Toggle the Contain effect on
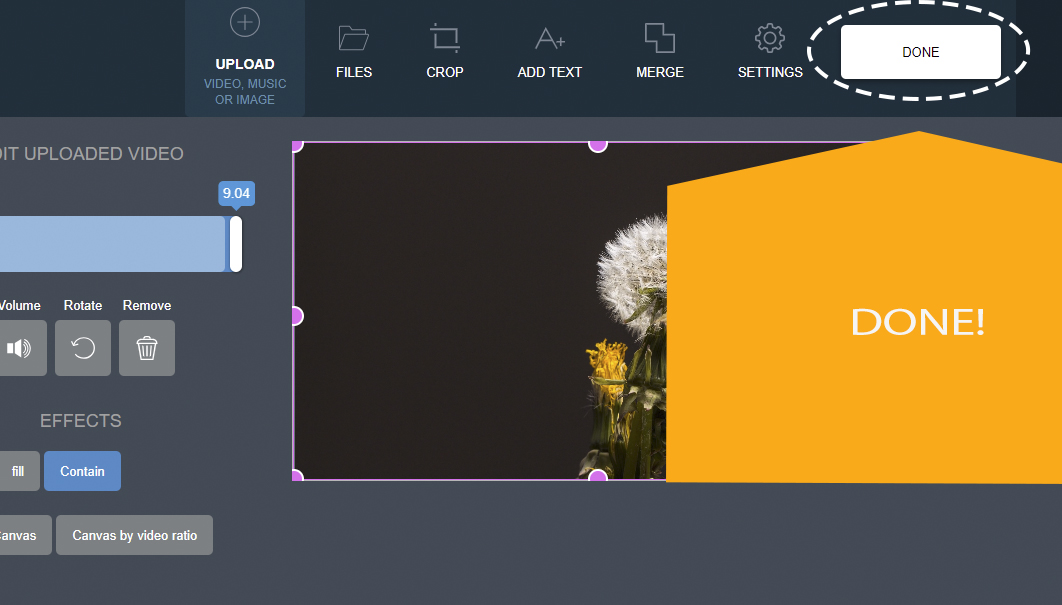Screen dimensions: 1062x605 82,470
